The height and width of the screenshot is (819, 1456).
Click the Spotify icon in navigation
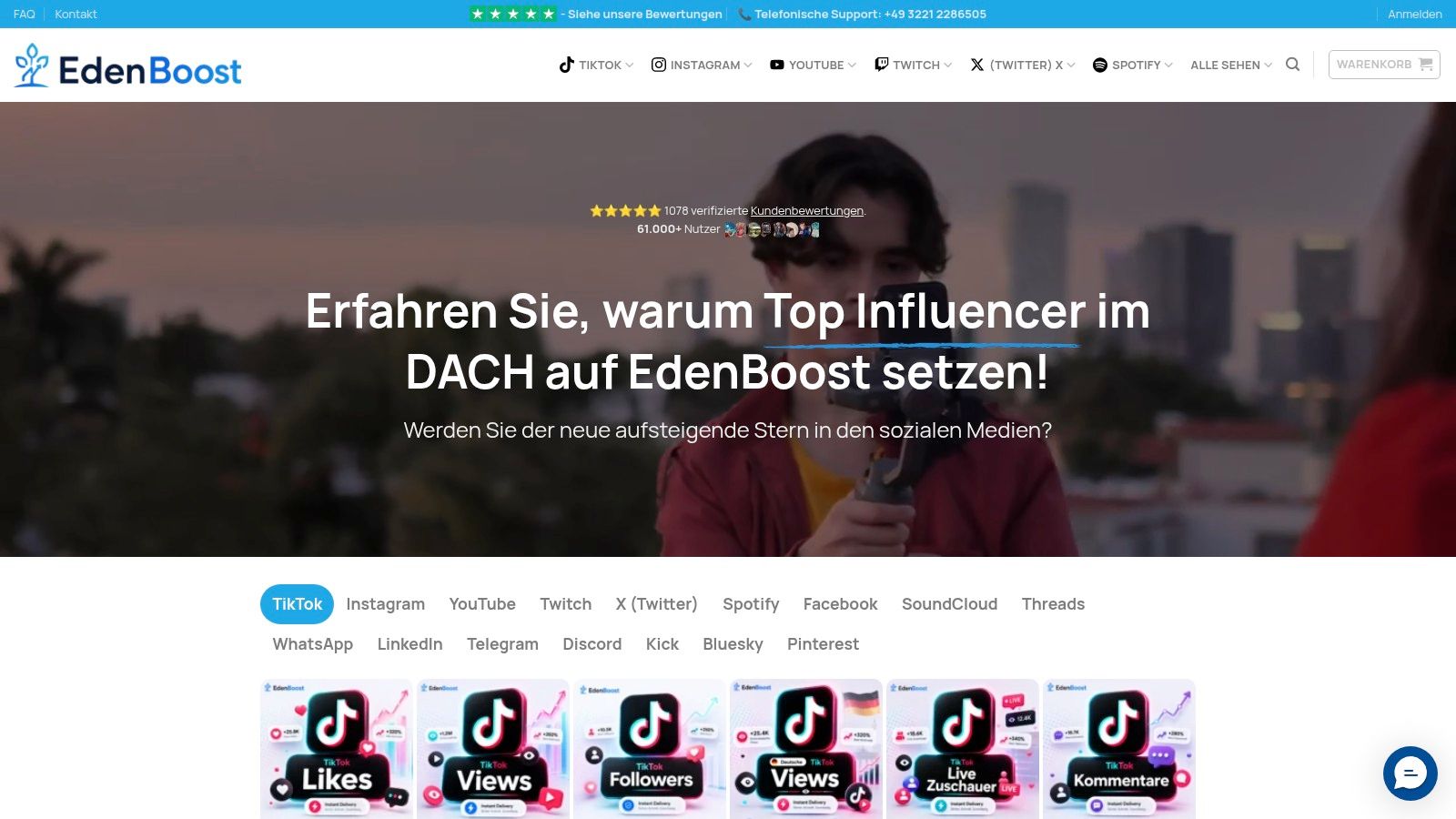[1099, 65]
